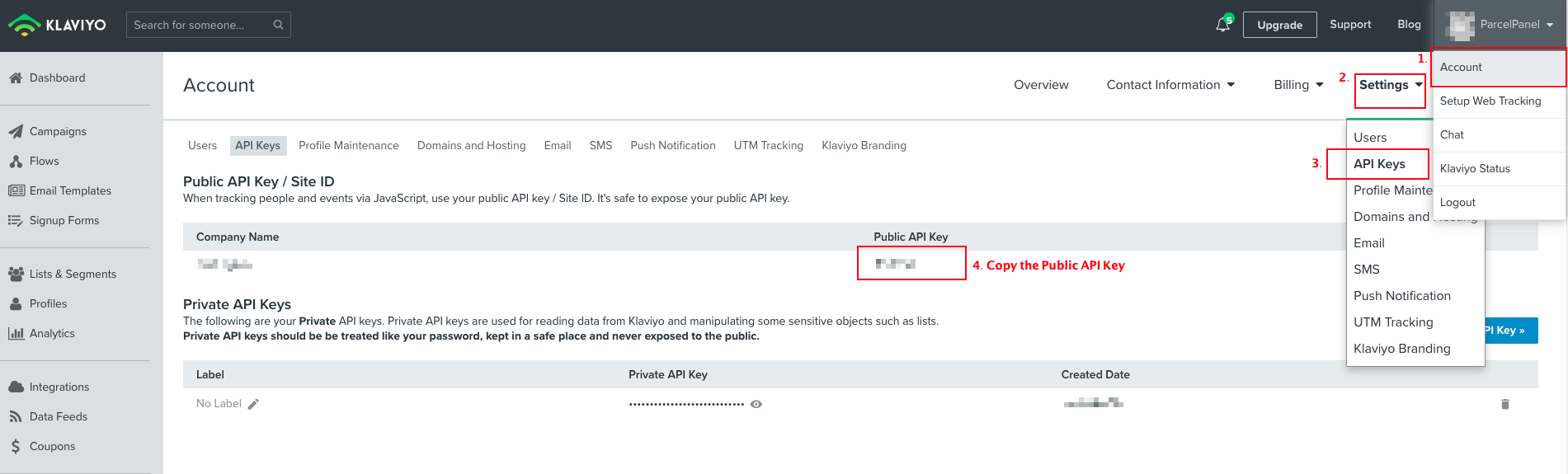The height and width of the screenshot is (474, 1568).
Task: Delete private API key with trash icon
Action: tap(1505, 404)
